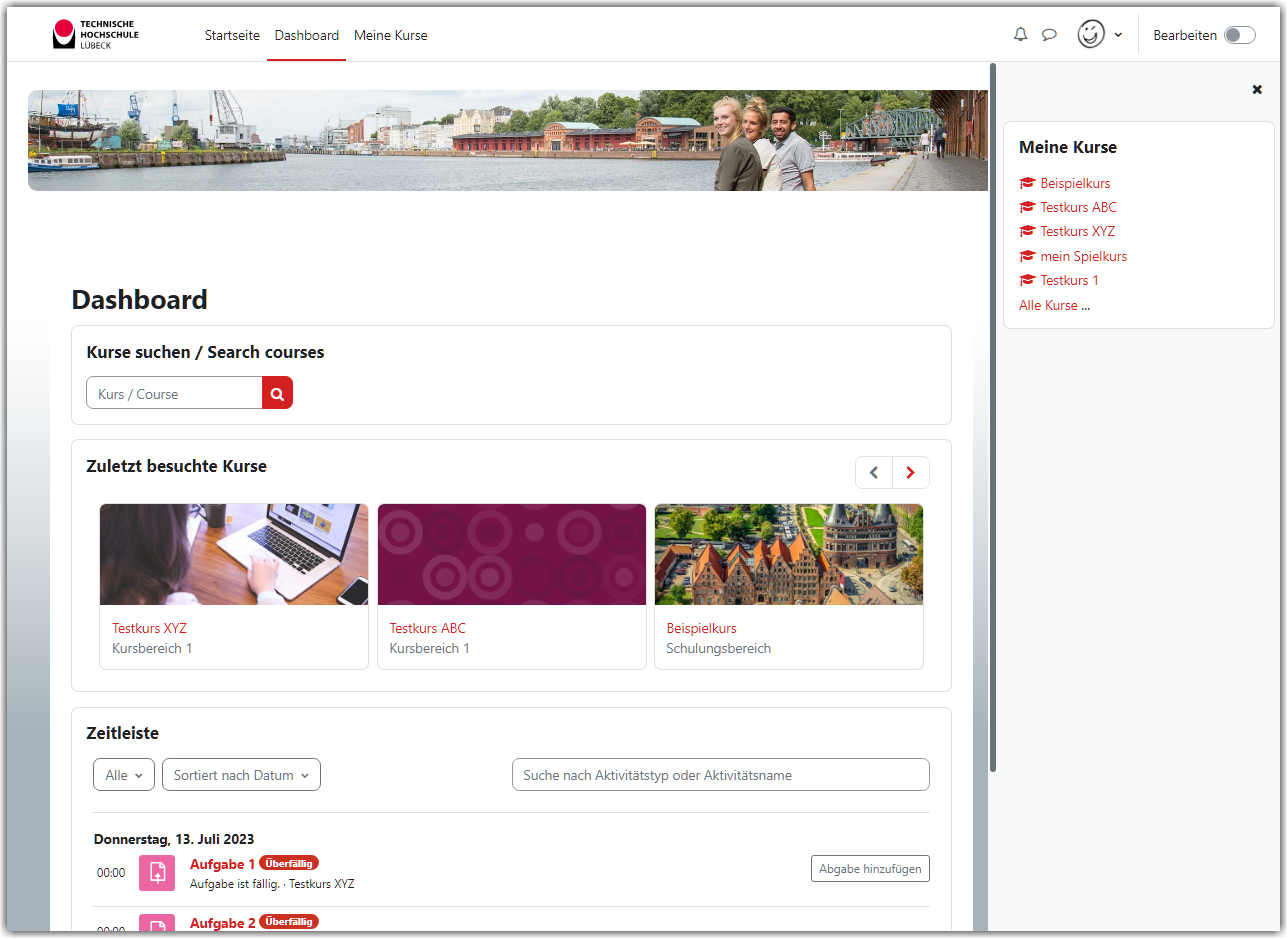Go to Startseite
The width and height of the screenshot is (1288, 939).
click(x=232, y=35)
